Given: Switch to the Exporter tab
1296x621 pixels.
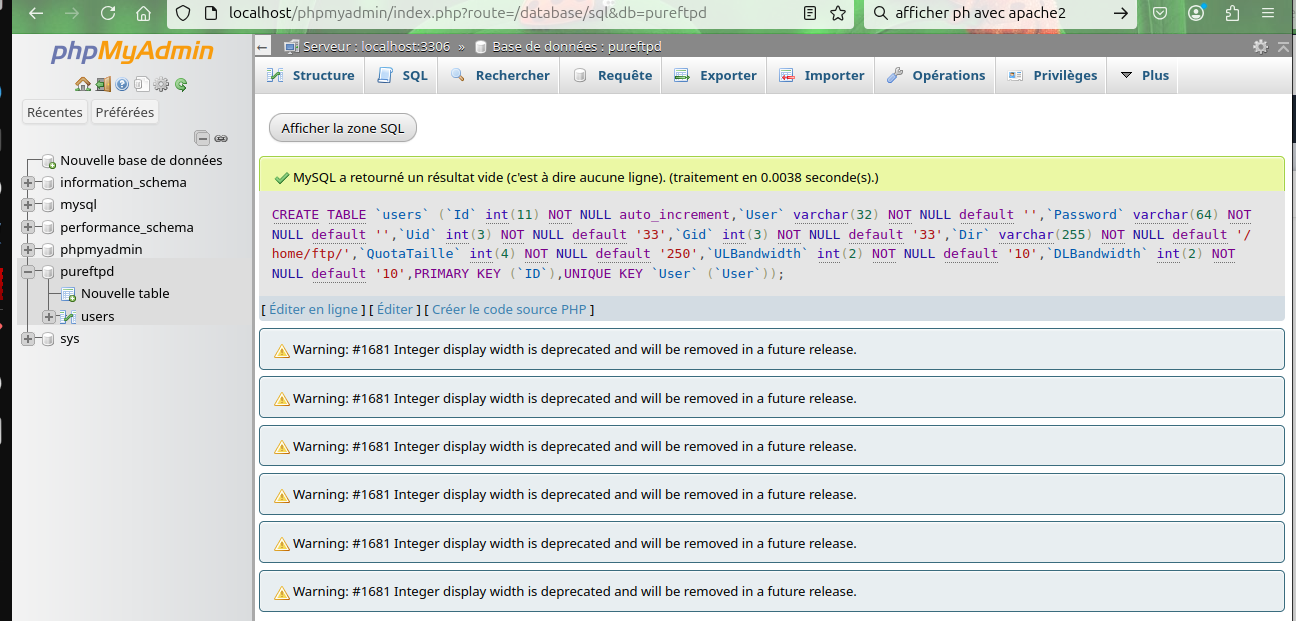Looking at the screenshot, I should point(715,76).
